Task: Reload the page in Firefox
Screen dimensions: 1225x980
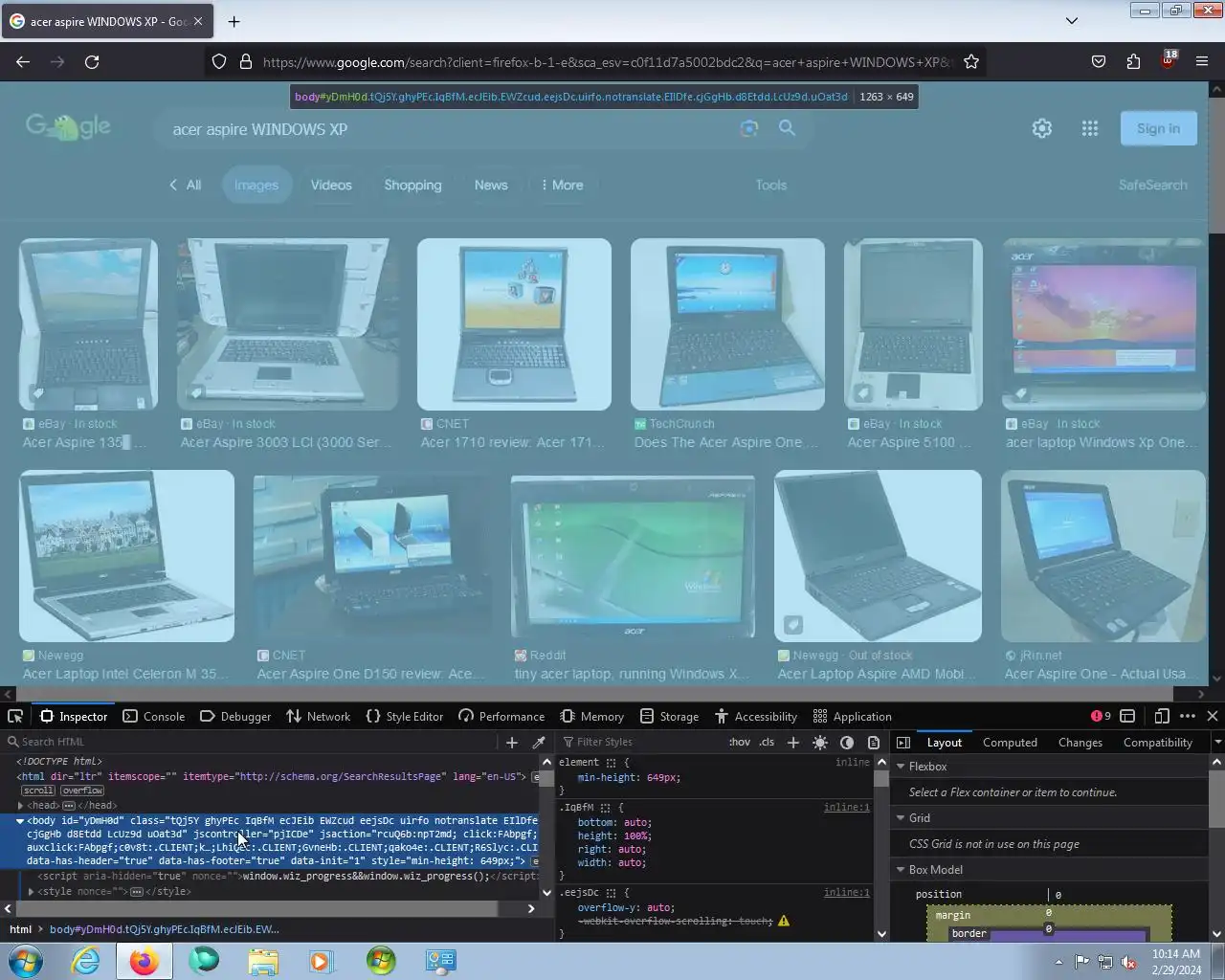Action: pos(92,61)
